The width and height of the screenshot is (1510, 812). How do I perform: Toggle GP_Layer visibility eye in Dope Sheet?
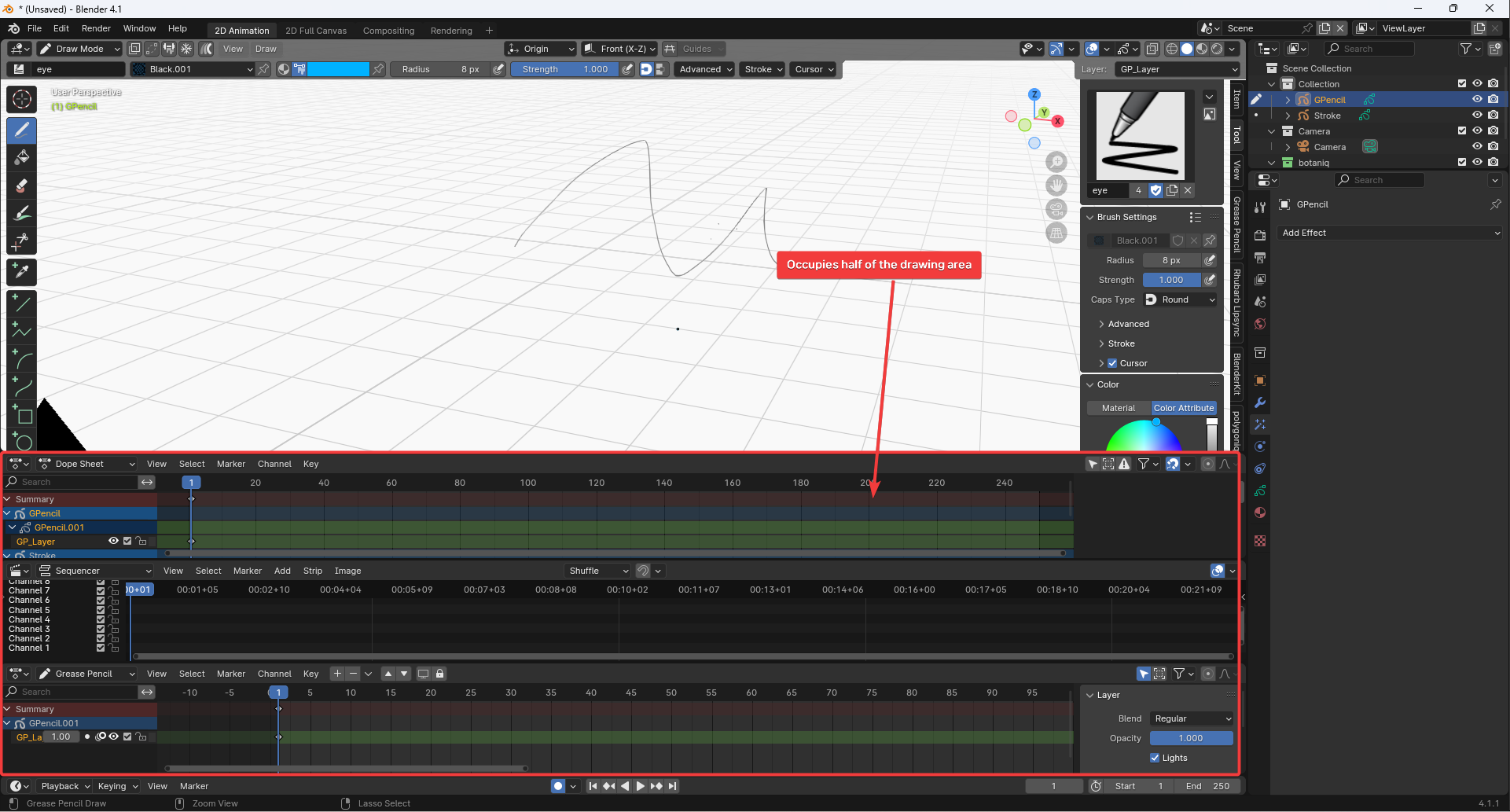point(113,541)
